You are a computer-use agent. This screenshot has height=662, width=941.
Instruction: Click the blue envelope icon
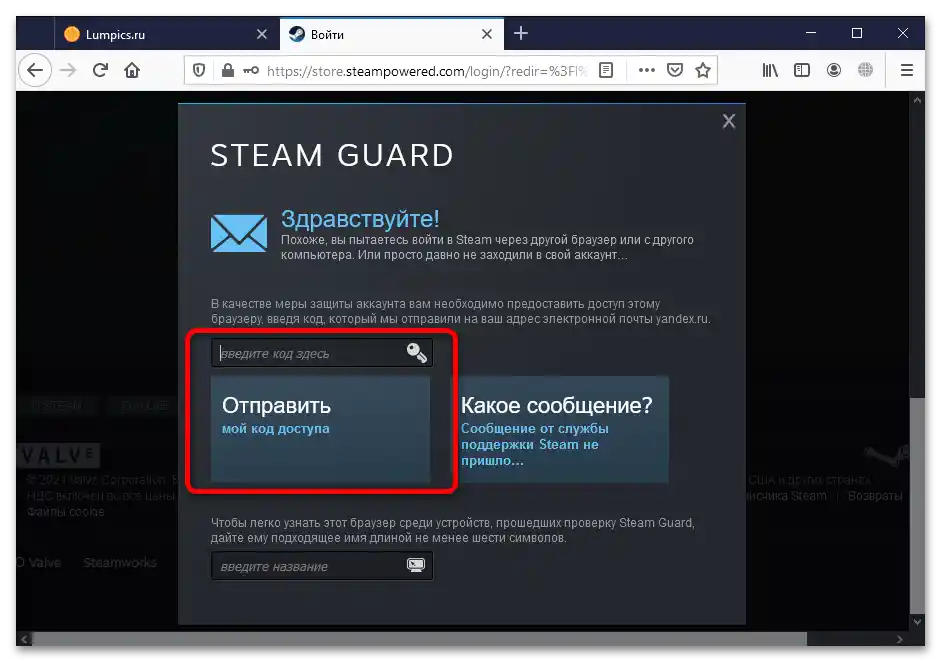(239, 232)
